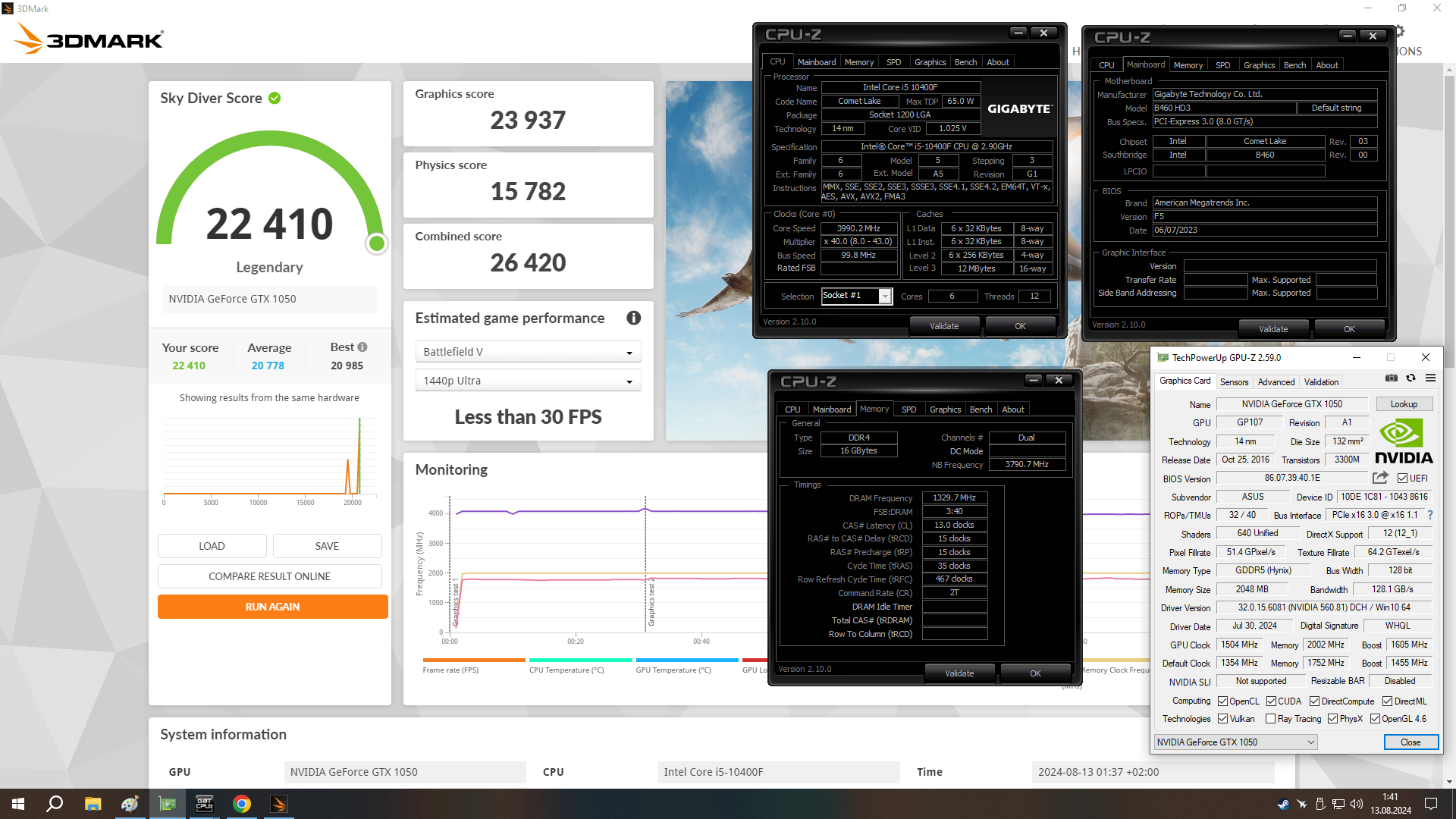Click Validate in the CPU-Z Memory window
This screenshot has width=1456, height=819.
[959, 673]
